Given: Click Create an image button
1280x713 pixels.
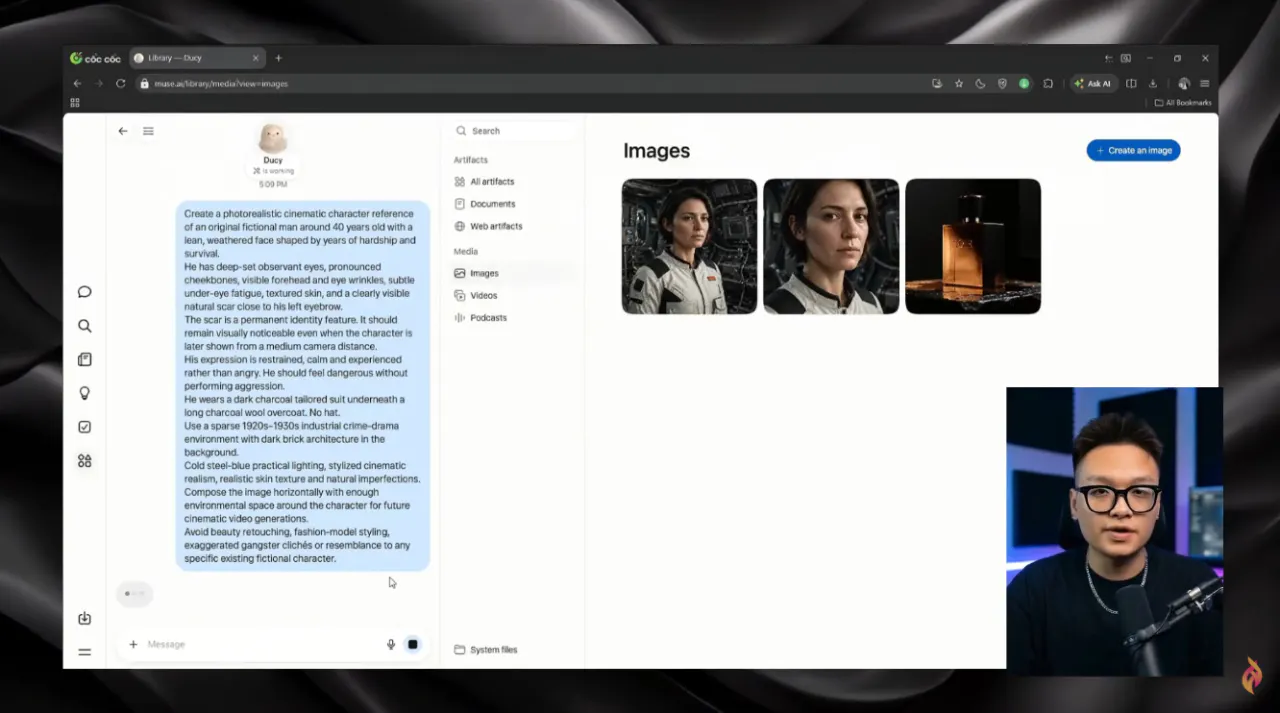Looking at the screenshot, I should coord(1133,150).
